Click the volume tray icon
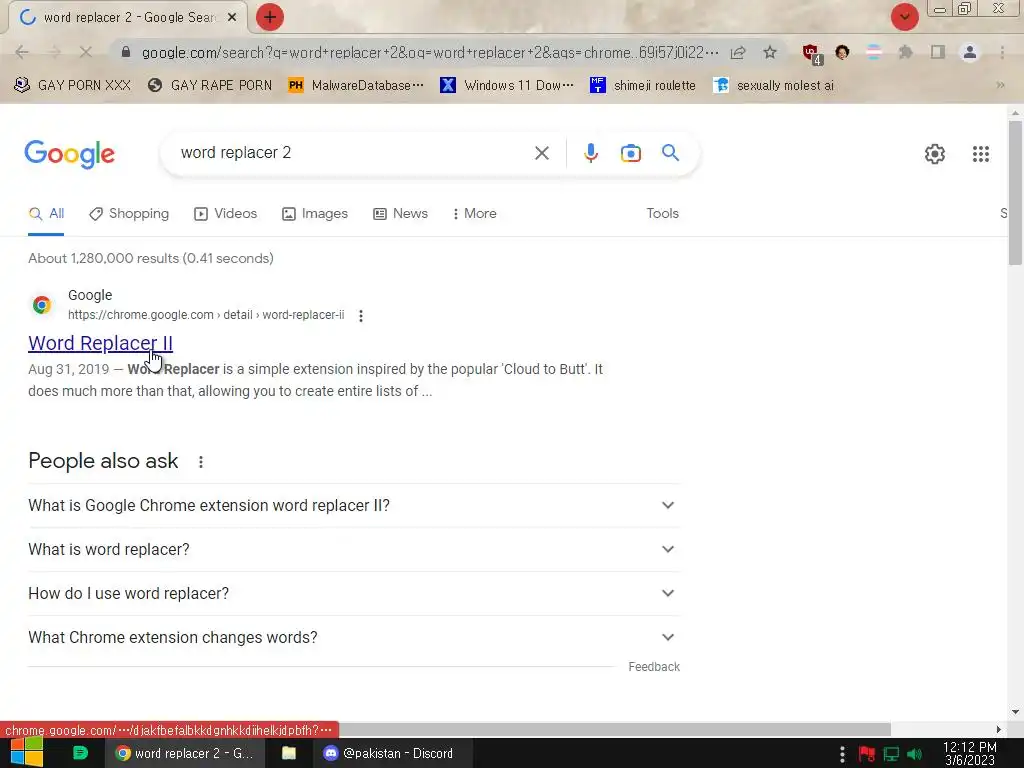The width and height of the screenshot is (1024, 768). point(914,754)
